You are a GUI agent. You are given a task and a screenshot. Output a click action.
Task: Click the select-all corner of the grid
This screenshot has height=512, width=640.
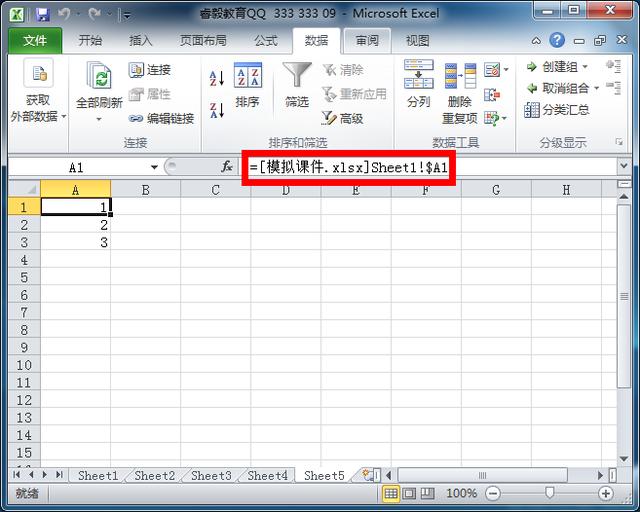point(24,189)
